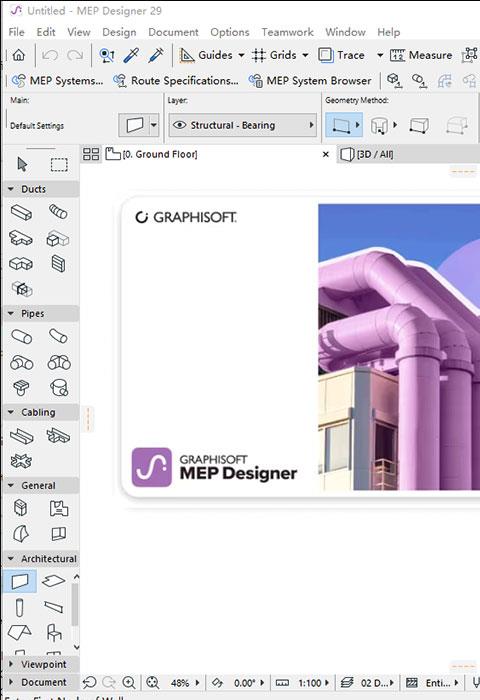
Task: Select the Object chair tool
Action: [x=54, y=633]
